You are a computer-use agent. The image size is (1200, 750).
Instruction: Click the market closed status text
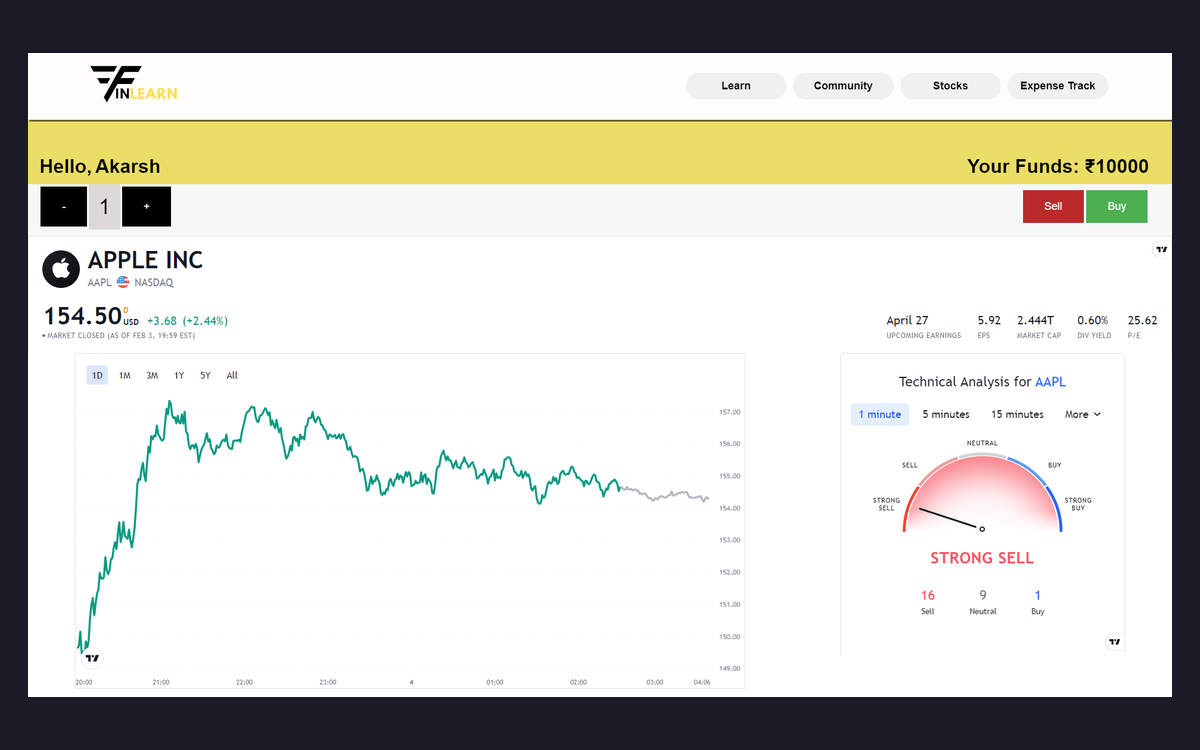click(x=119, y=336)
